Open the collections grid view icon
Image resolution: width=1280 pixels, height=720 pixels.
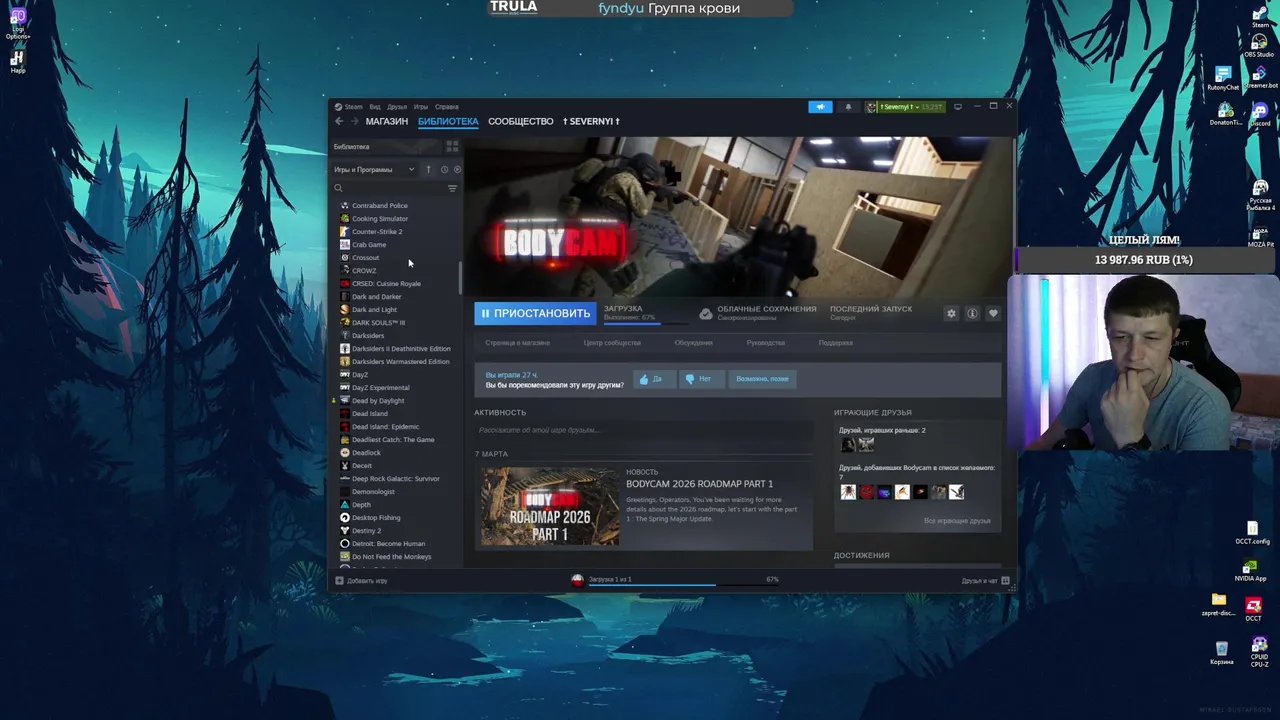pos(452,146)
